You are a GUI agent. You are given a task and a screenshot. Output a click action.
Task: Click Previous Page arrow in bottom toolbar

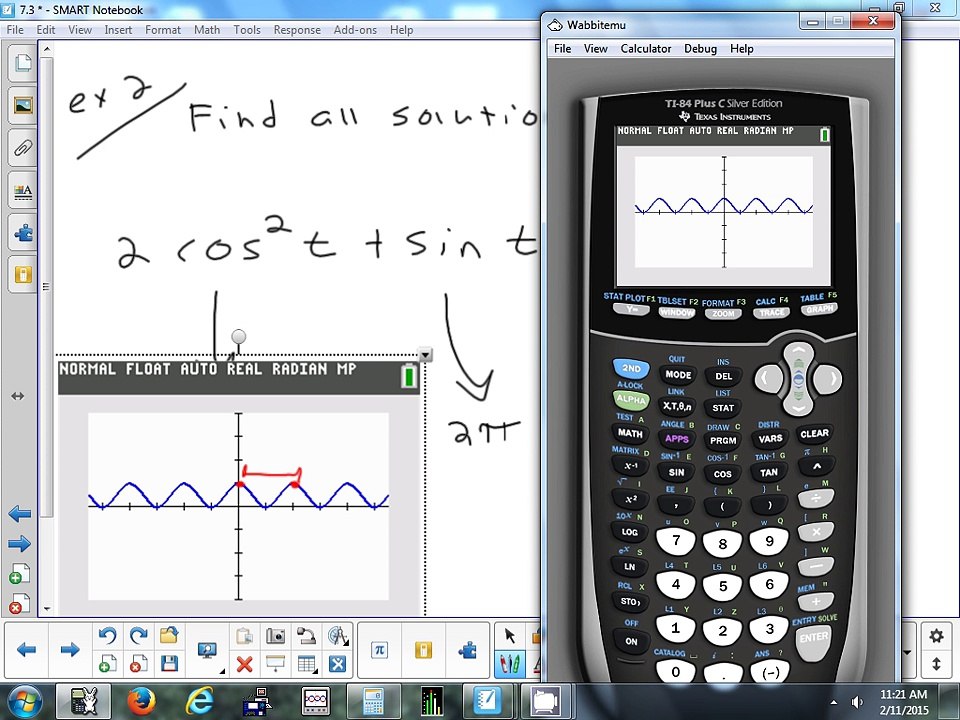[x=26, y=650]
